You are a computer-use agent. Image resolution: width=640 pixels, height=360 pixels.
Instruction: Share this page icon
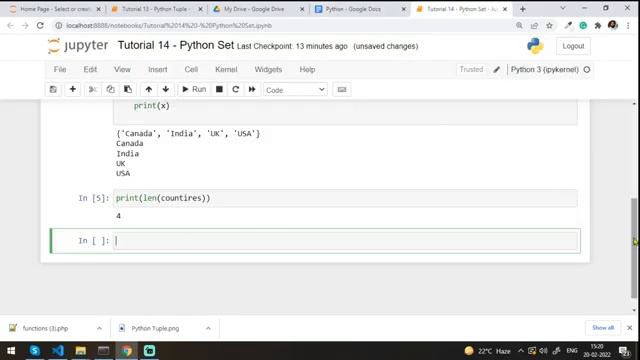534,25
